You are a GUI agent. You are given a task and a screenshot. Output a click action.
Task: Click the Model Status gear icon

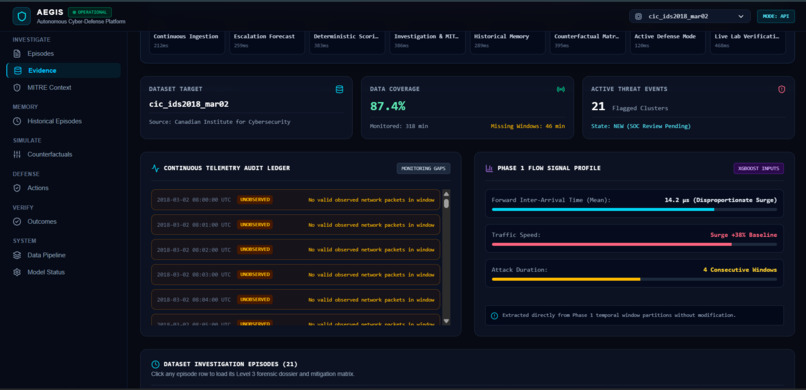(x=17, y=272)
